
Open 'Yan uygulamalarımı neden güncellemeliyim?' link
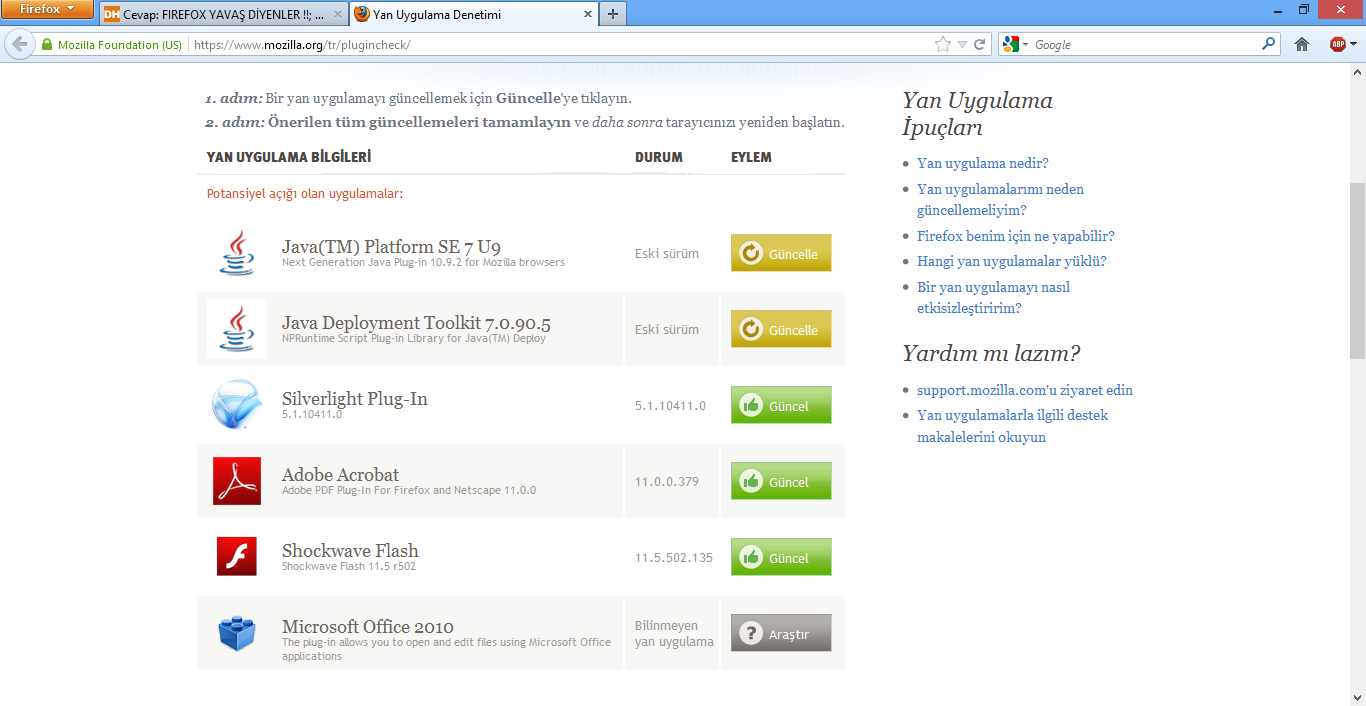tap(1000, 200)
